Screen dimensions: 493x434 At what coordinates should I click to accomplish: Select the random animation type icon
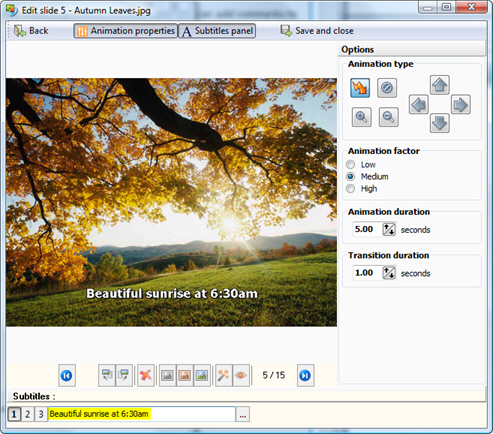pyautogui.click(x=360, y=88)
